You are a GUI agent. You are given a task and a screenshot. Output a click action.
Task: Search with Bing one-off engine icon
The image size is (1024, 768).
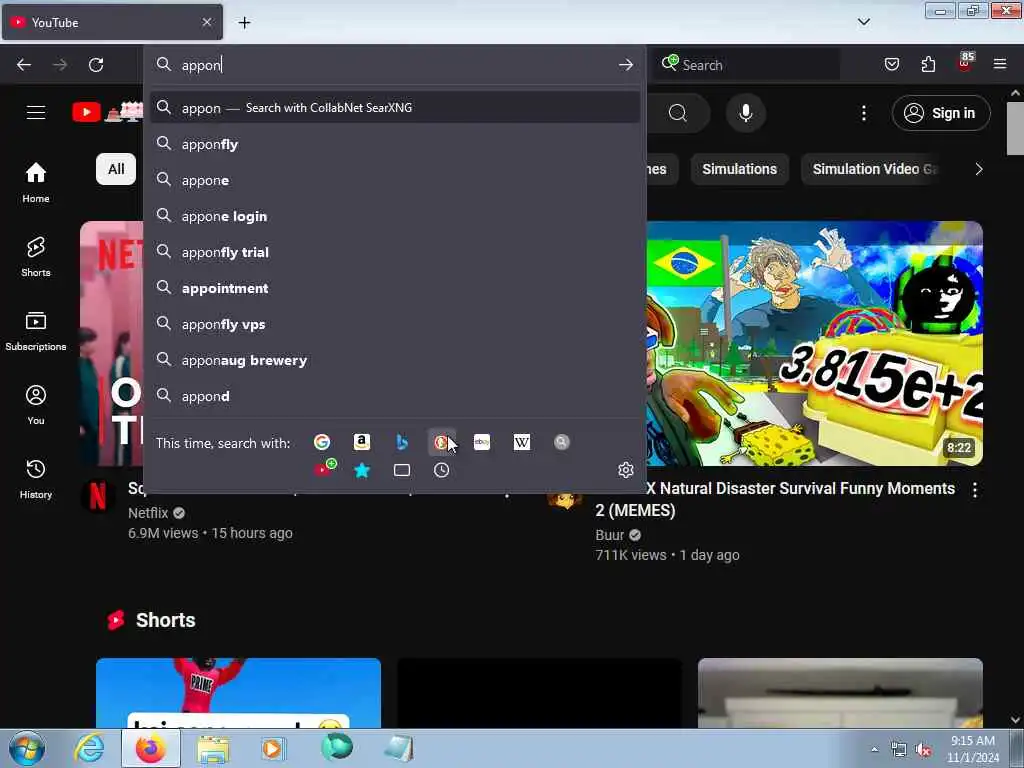tap(402, 442)
